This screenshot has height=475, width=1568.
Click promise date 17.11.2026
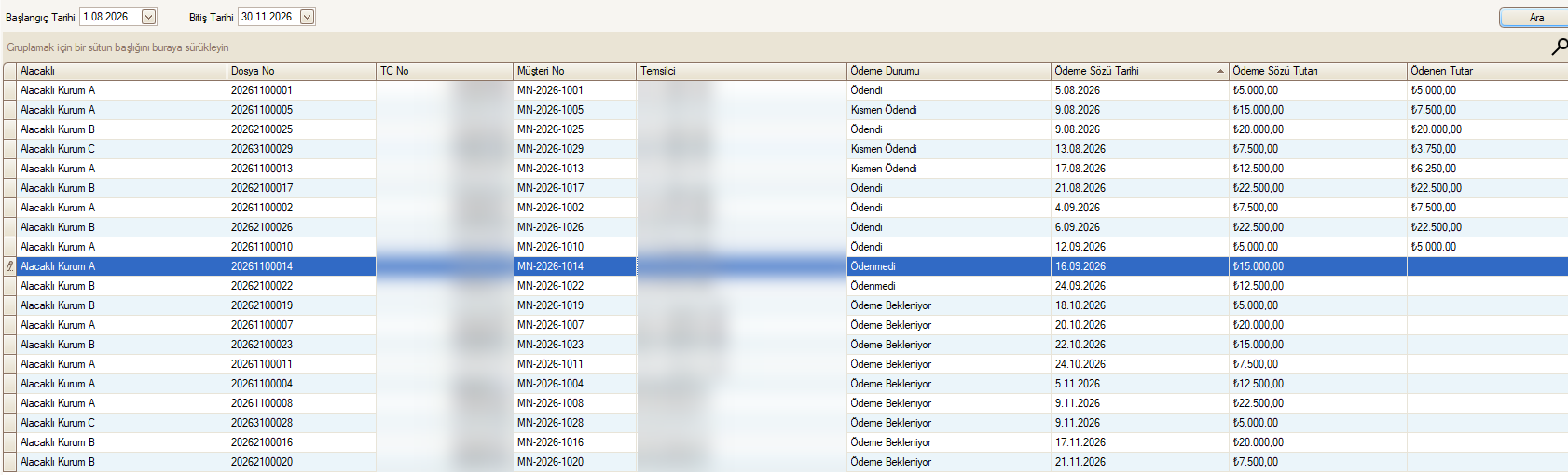1080,442
